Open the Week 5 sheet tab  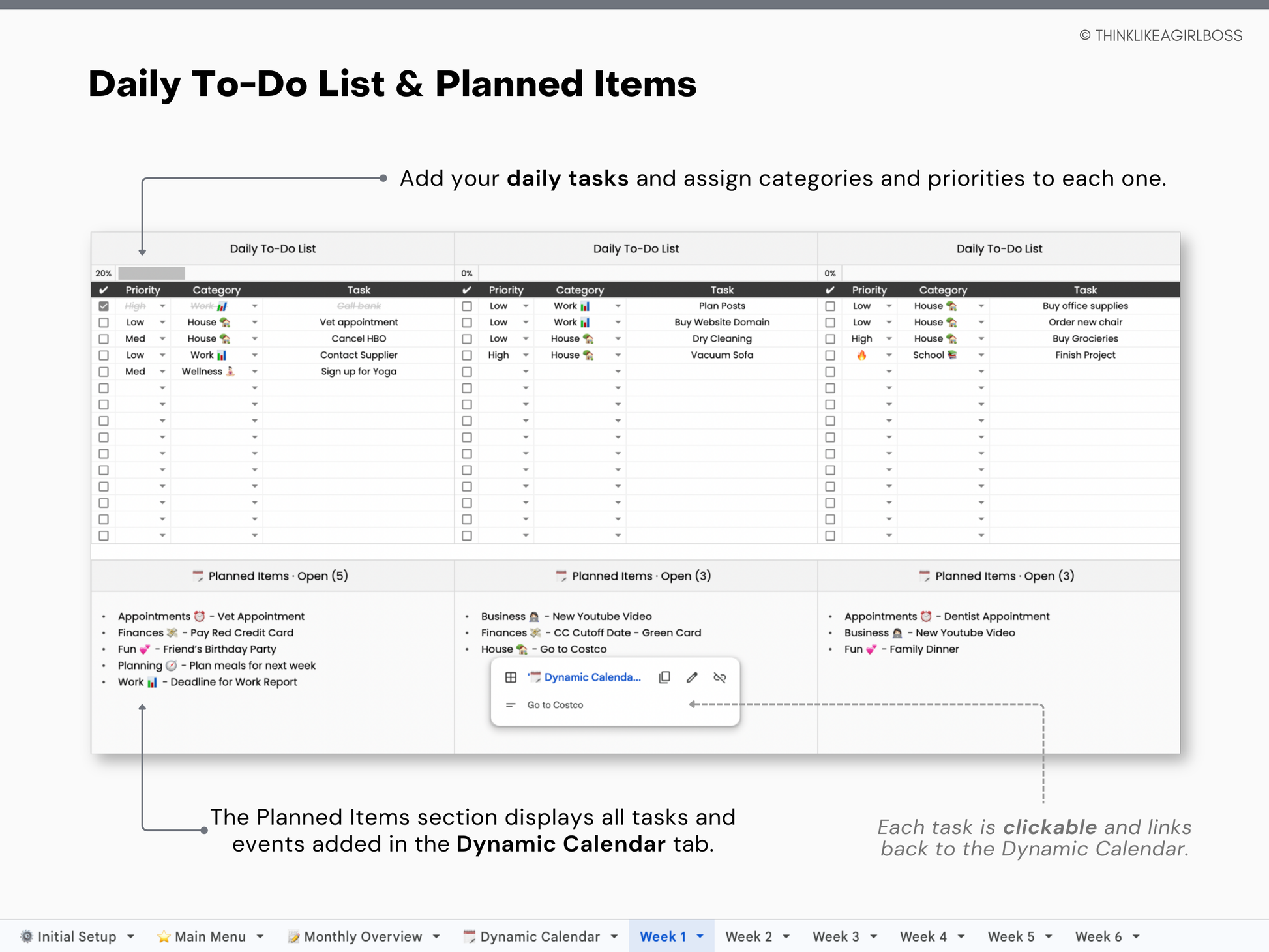1010,937
